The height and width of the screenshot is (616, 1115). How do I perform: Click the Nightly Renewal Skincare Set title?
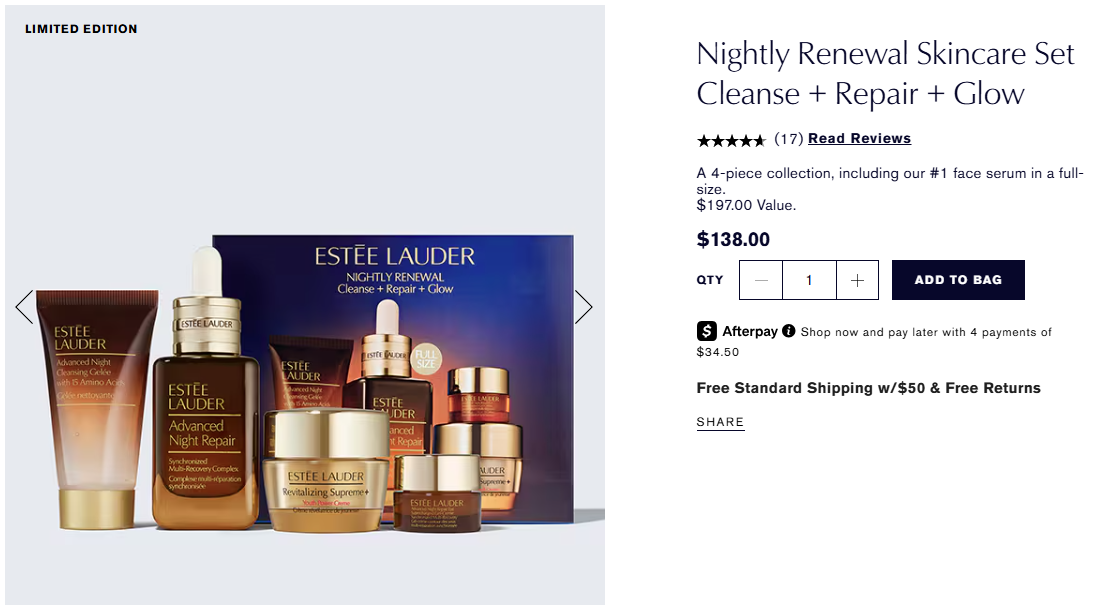click(x=885, y=73)
